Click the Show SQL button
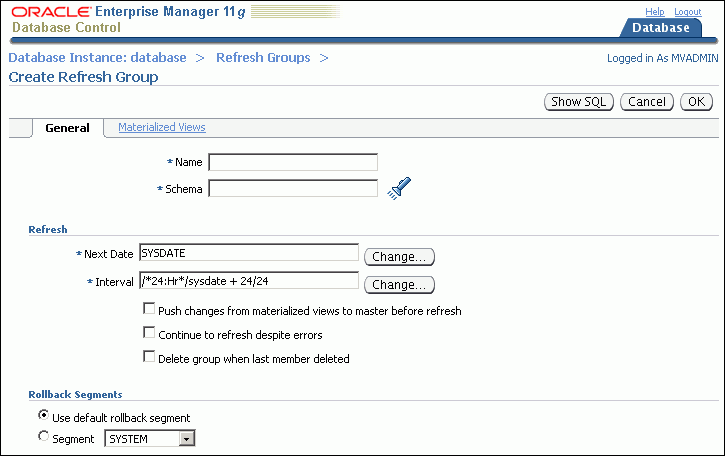 click(579, 102)
